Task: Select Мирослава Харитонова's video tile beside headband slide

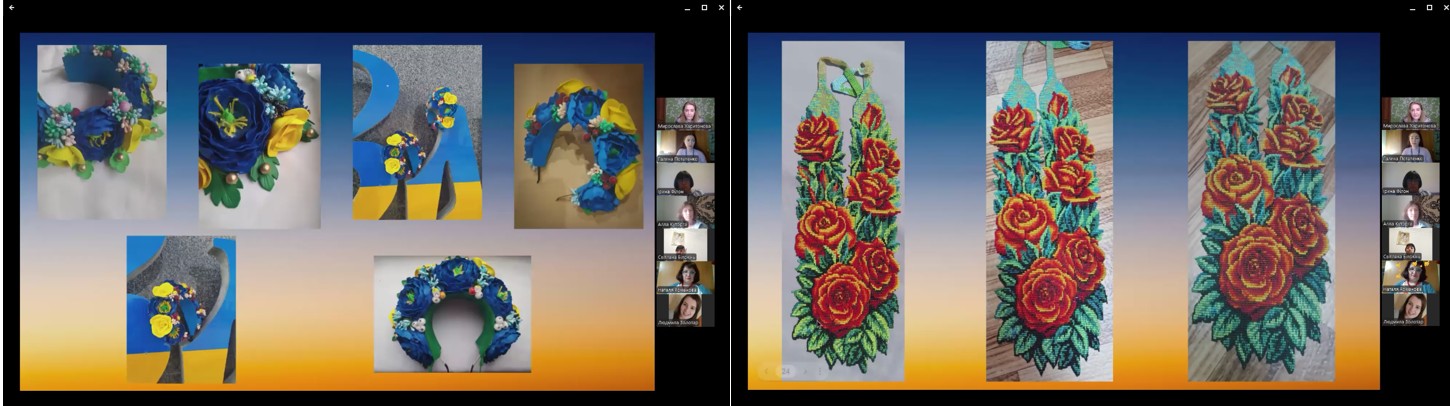Action: 685,113
